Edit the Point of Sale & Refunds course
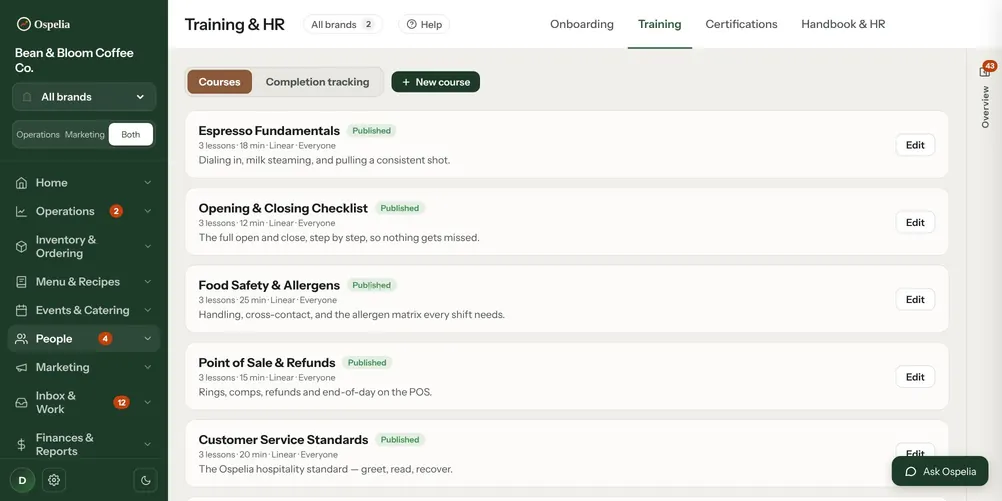Image resolution: width=1002 pixels, height=501 pixels. [915, 377]
